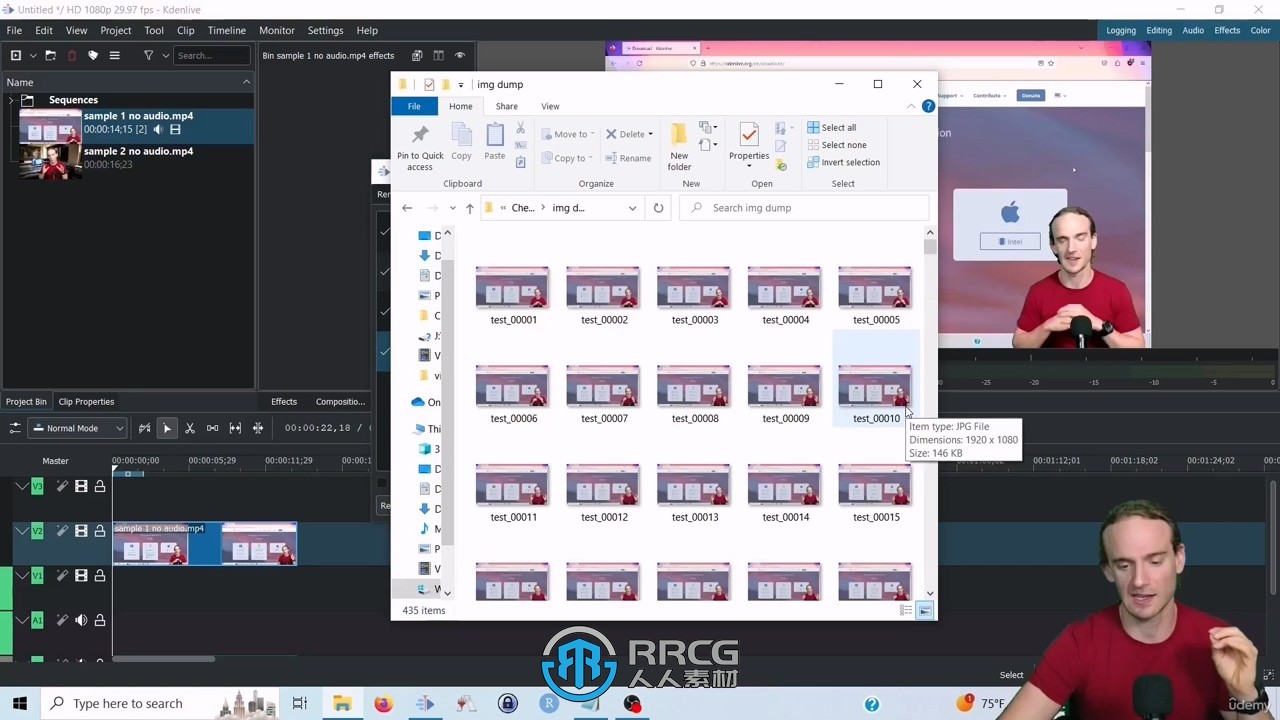1280x720 pixels.
Task: Go up one folder level in Explorer
Action: [x=469, y=208]
